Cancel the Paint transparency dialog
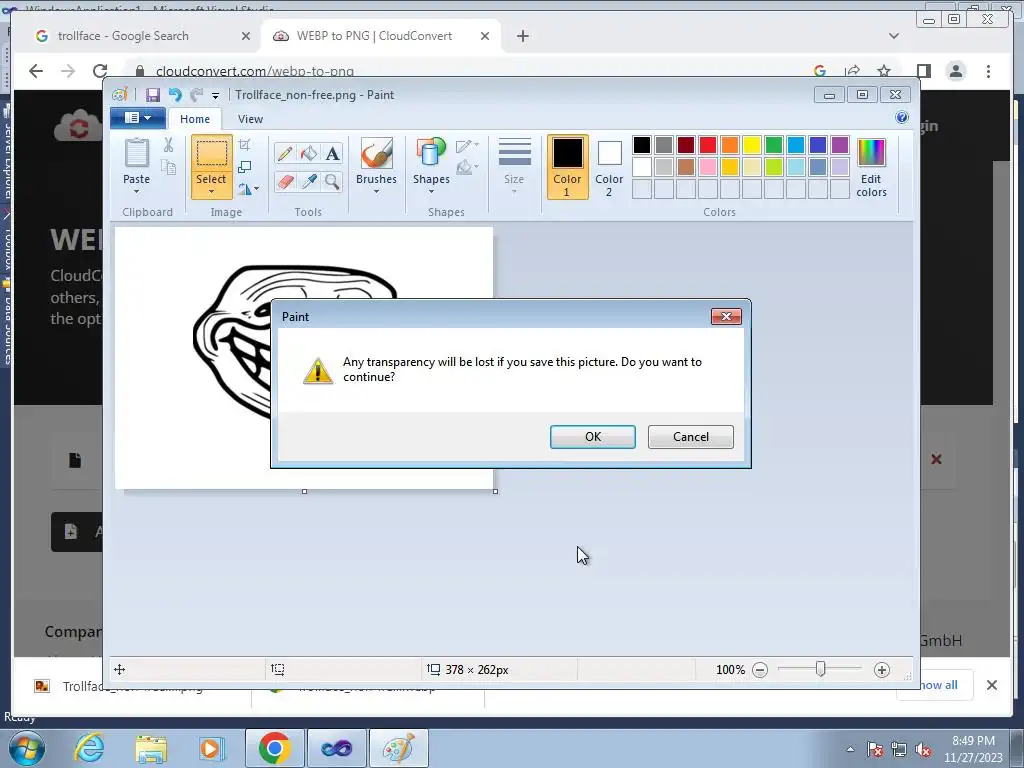The width and height of the screenshot is (1024, 768). tap(690, 437)
